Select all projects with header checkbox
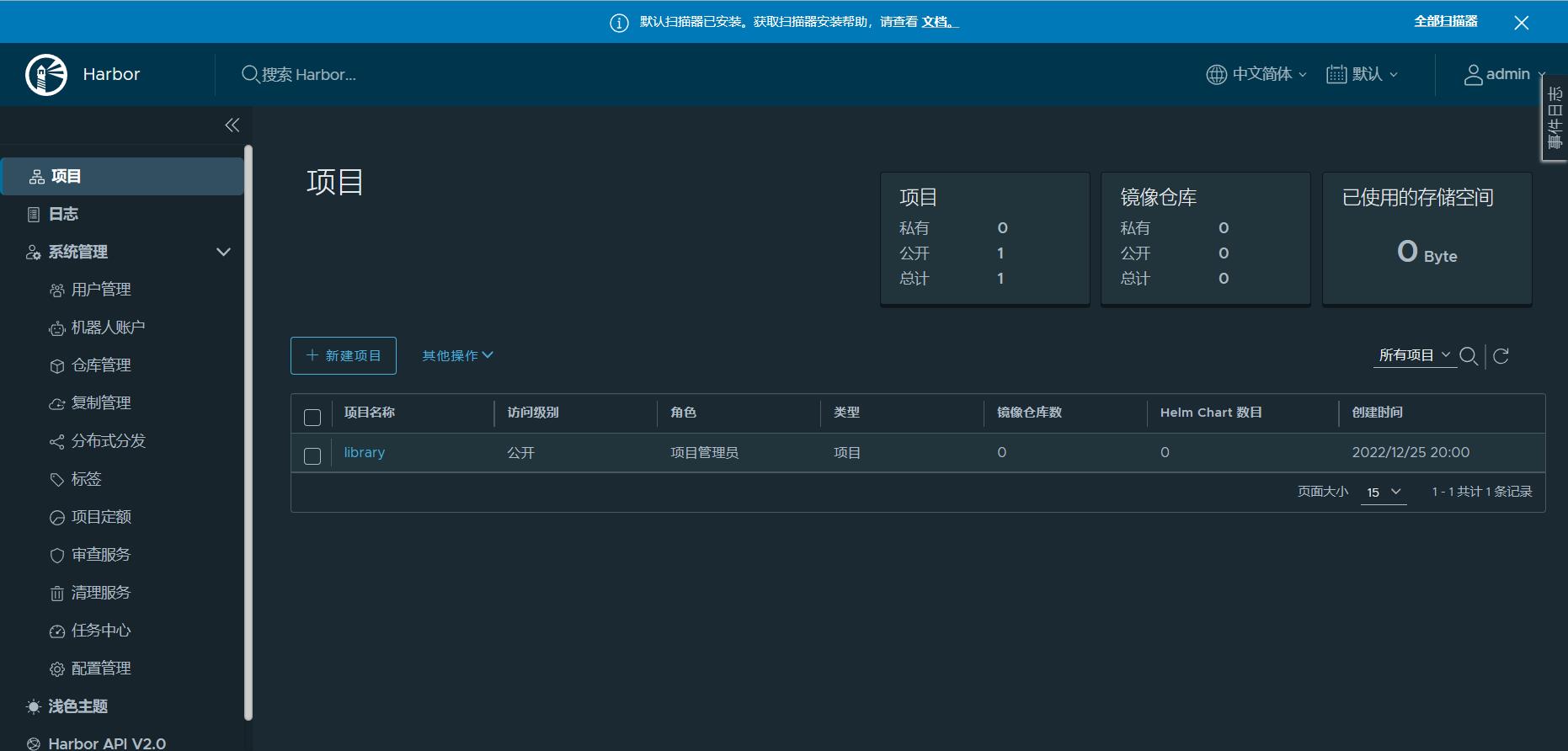Image resolution: width=1568 pixels, height=751 pixels. pyautogui.click(x=312, y=418)
